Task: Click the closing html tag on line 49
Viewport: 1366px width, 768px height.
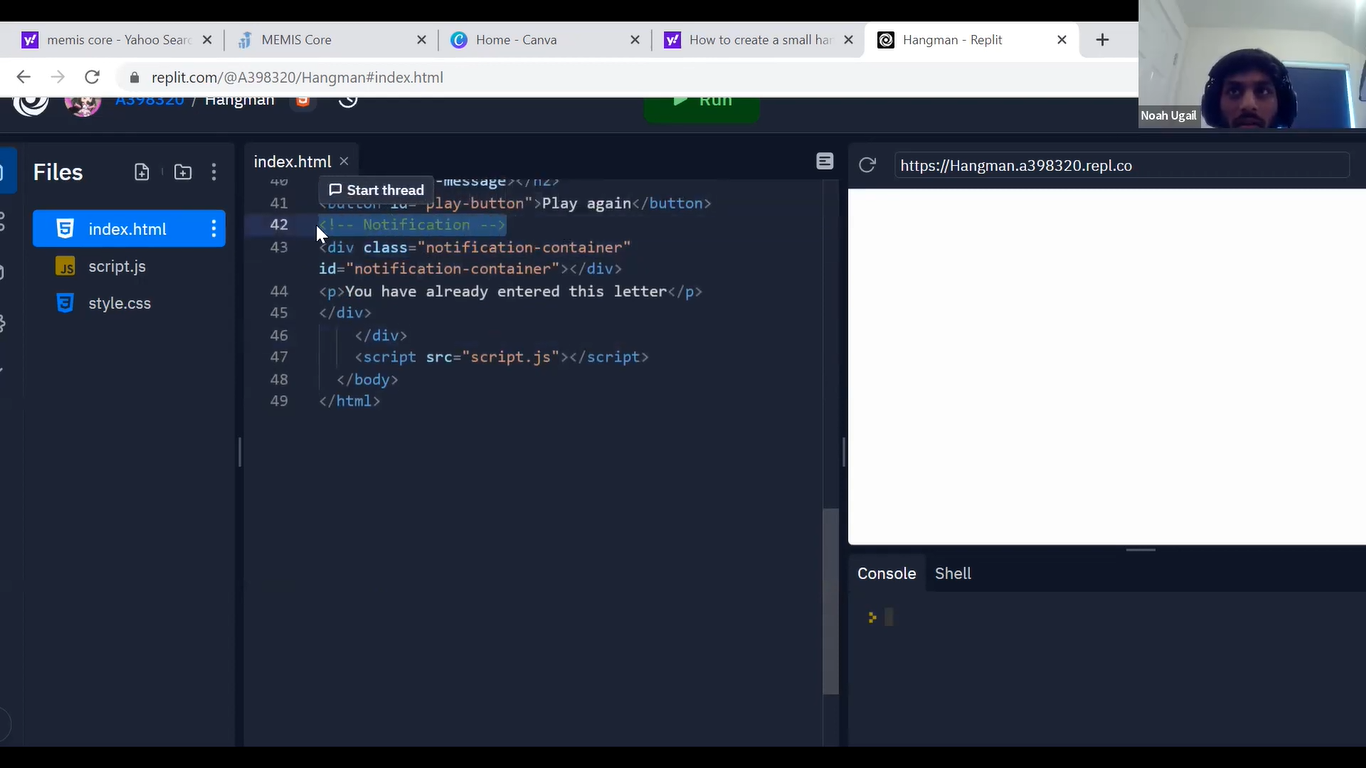Action: 349,401
